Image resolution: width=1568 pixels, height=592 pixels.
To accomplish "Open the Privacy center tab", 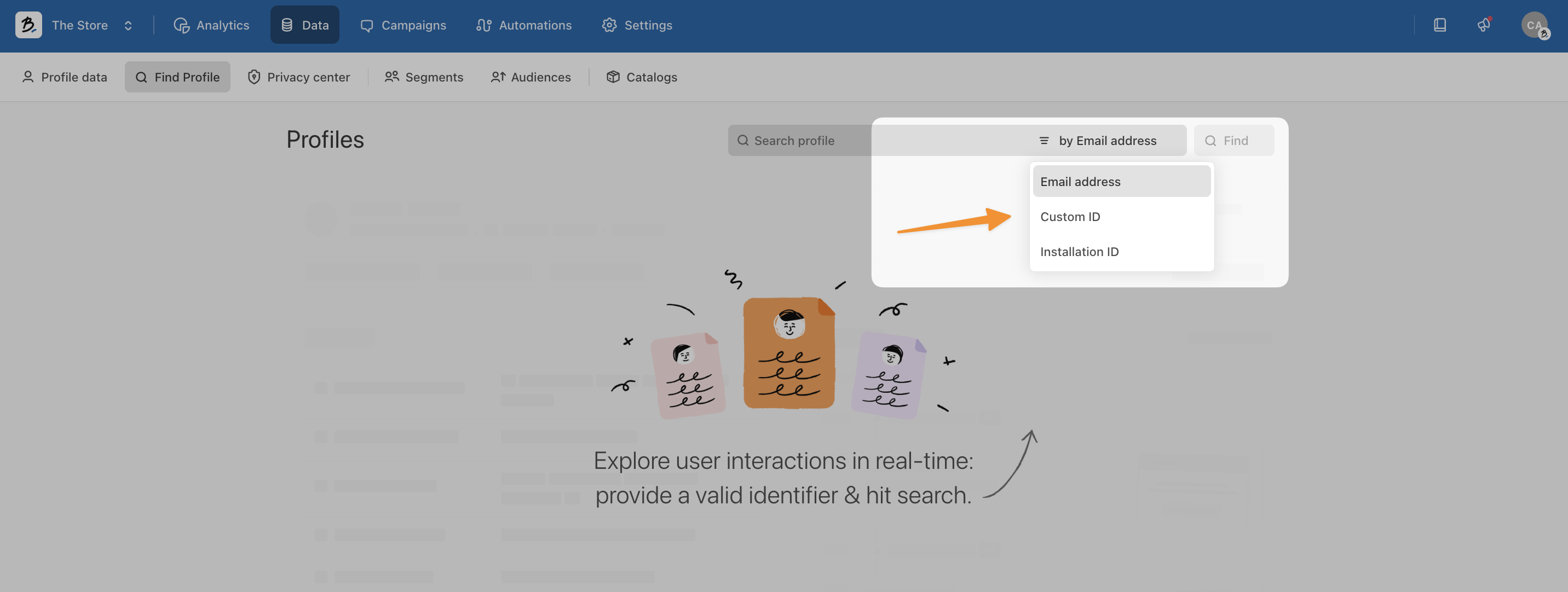I will (x=299, y=77).
